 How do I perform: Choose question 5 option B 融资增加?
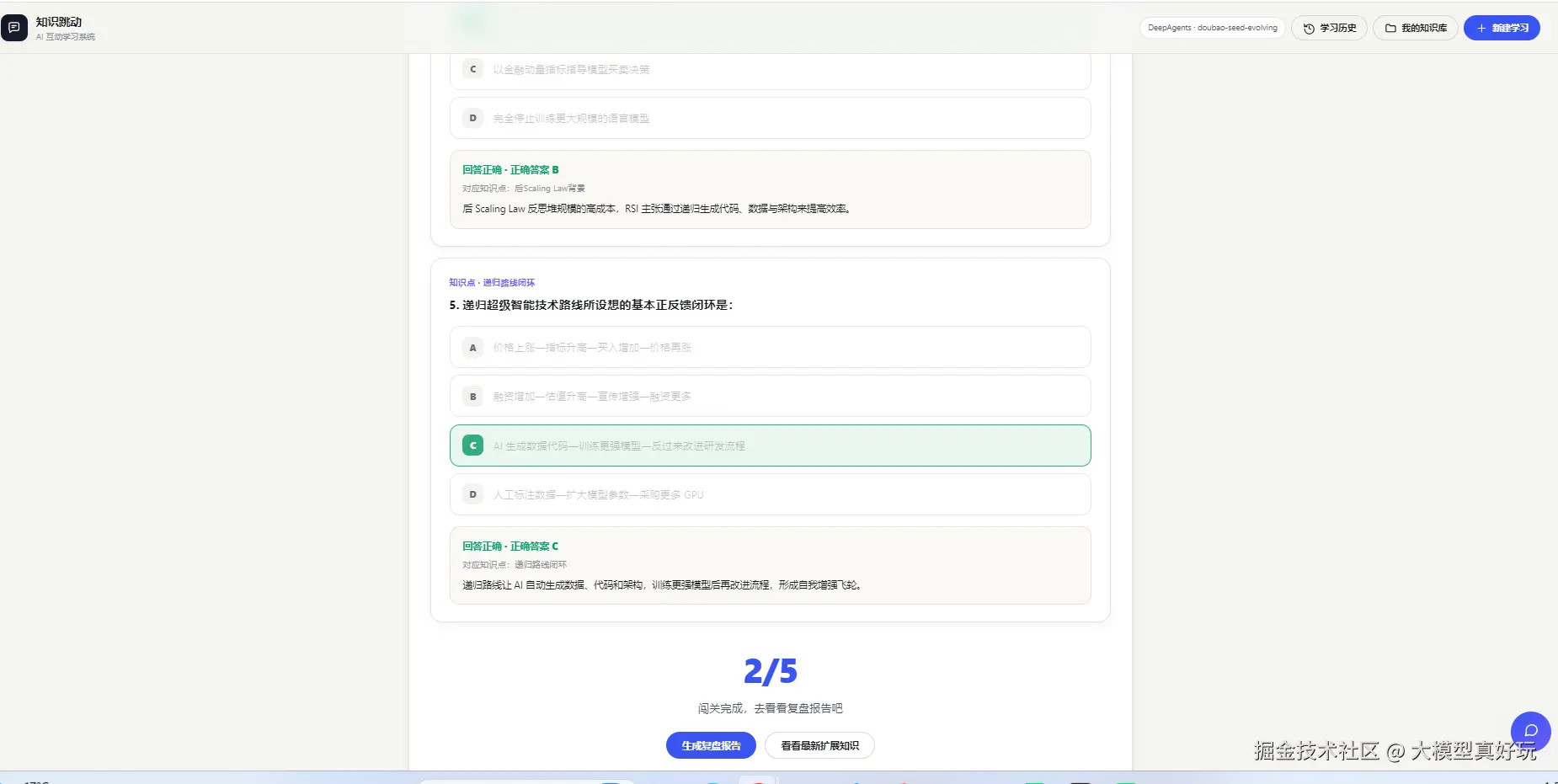pos(771,396)
